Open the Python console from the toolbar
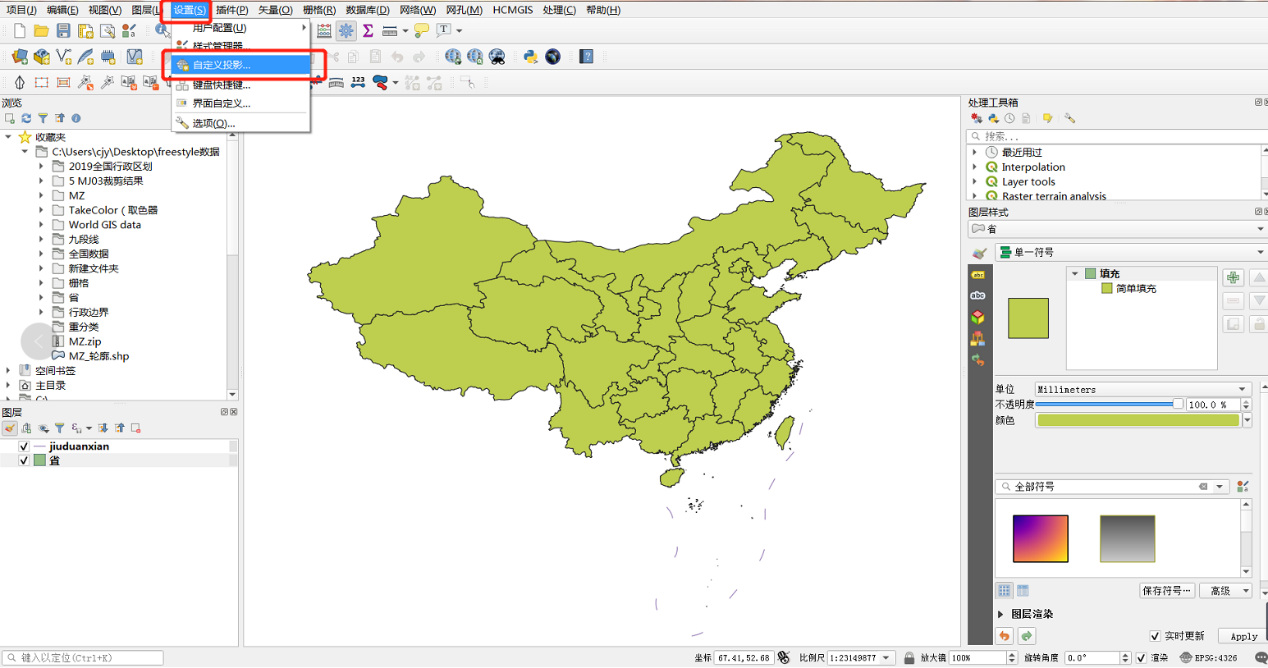 tap(531, 57)
